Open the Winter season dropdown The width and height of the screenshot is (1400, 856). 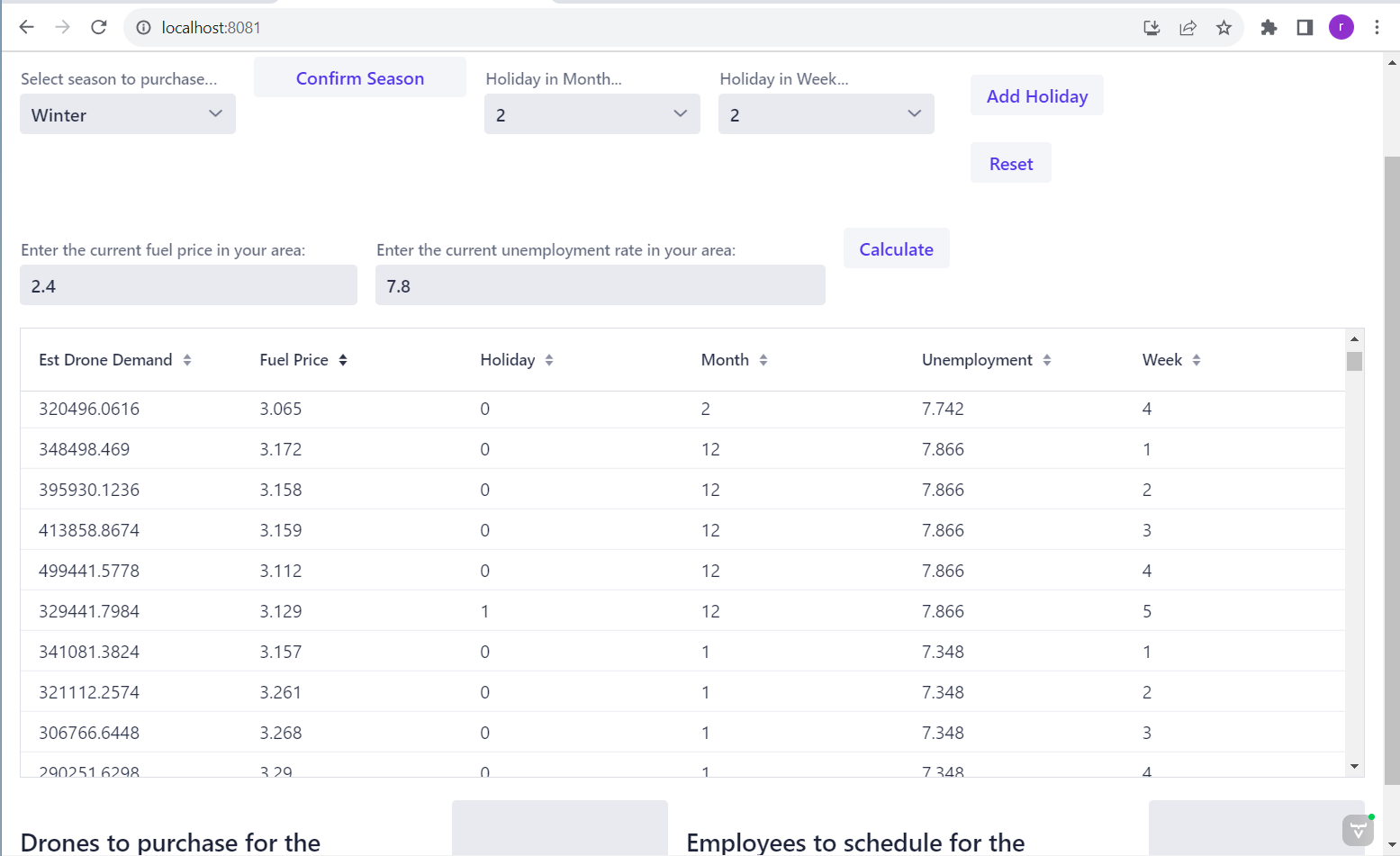coord(128,114)
